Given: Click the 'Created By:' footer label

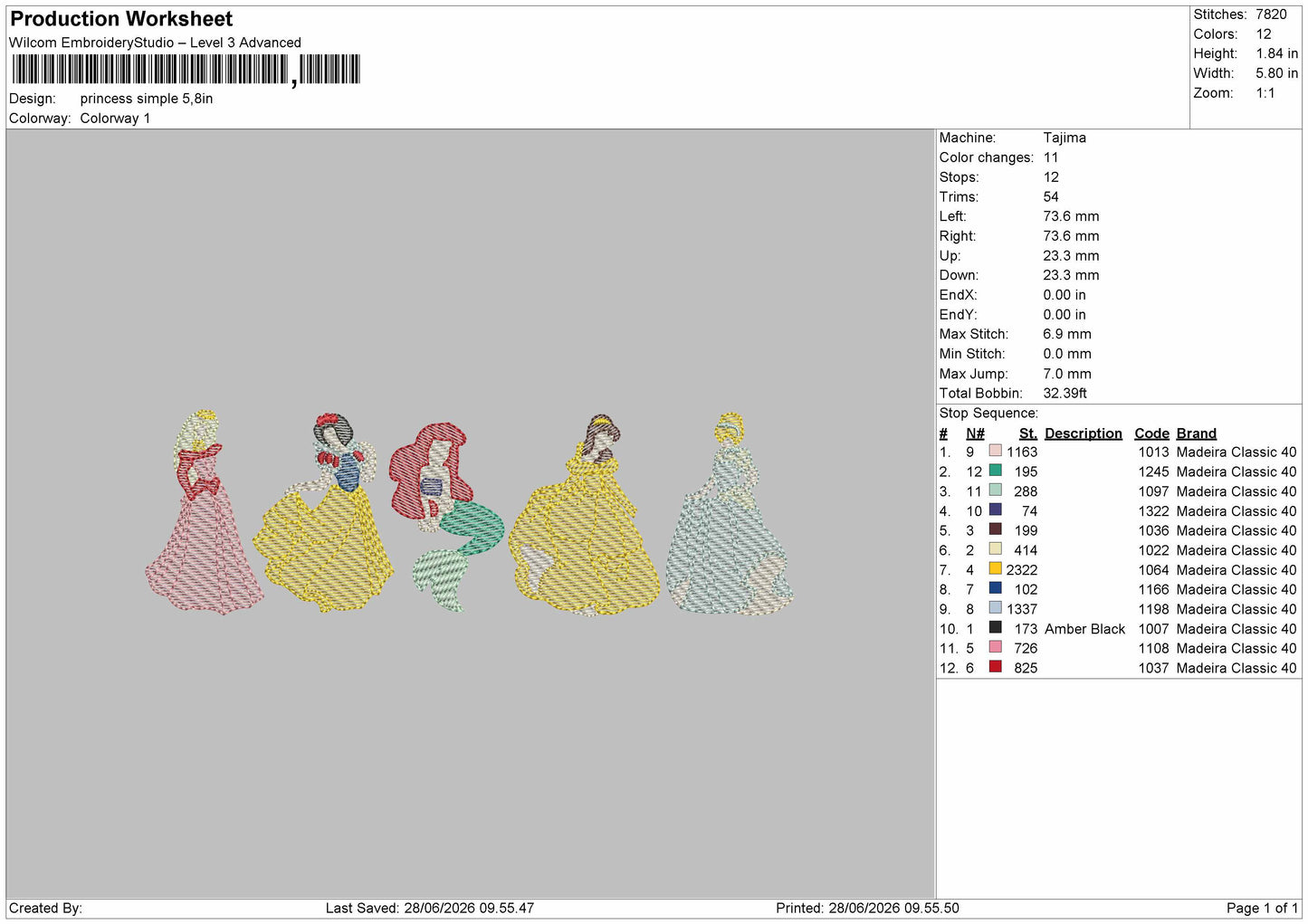Looking at the screenshot, I should [x=45, y=908].
